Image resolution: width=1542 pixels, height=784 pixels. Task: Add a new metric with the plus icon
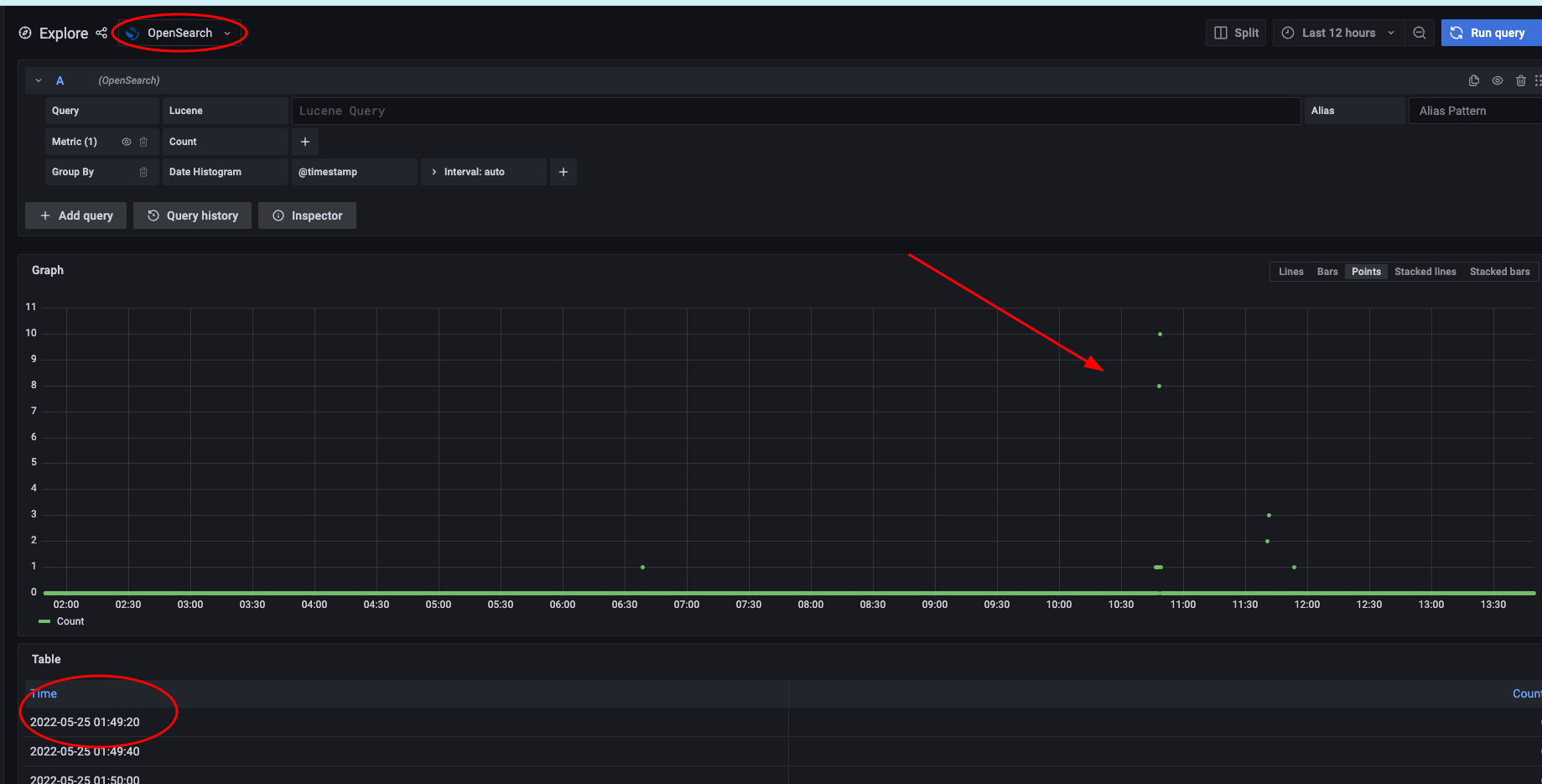point(304,141)
